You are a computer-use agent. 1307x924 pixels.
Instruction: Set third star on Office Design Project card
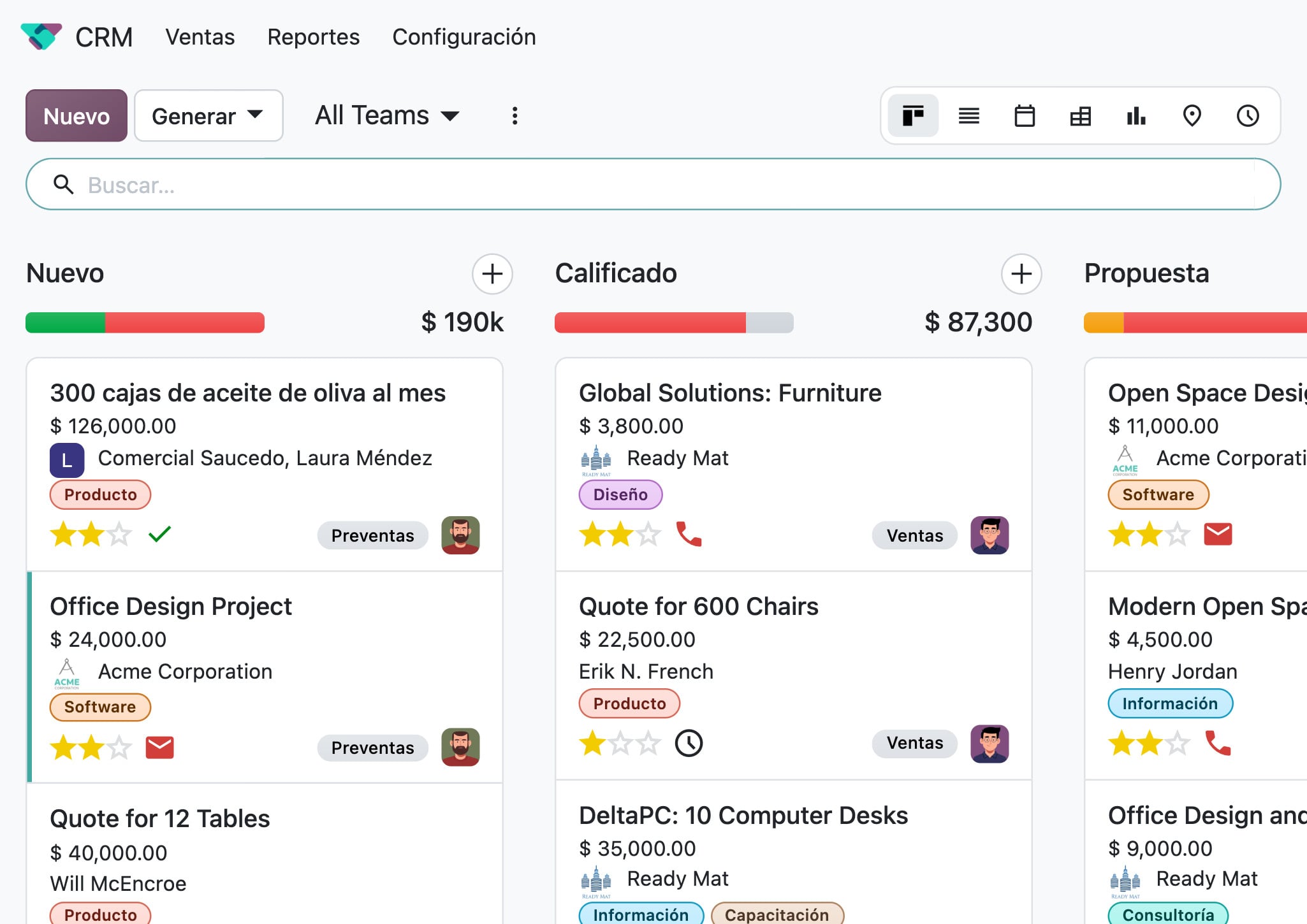[119, 747]
